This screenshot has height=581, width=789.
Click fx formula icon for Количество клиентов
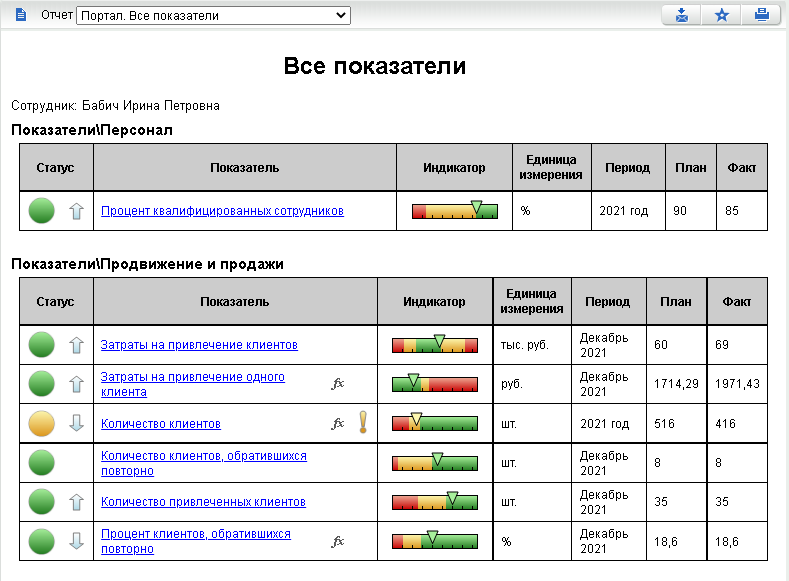[x=338, y=423]
